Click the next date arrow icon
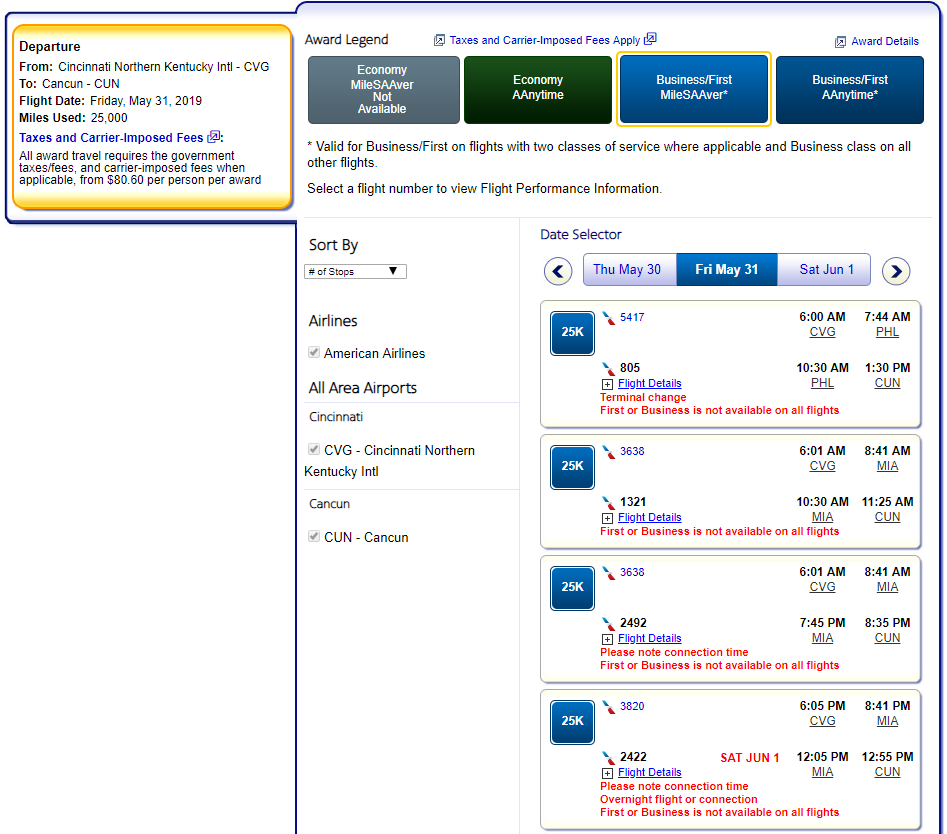The image size is (947, 834). (896, 271)
